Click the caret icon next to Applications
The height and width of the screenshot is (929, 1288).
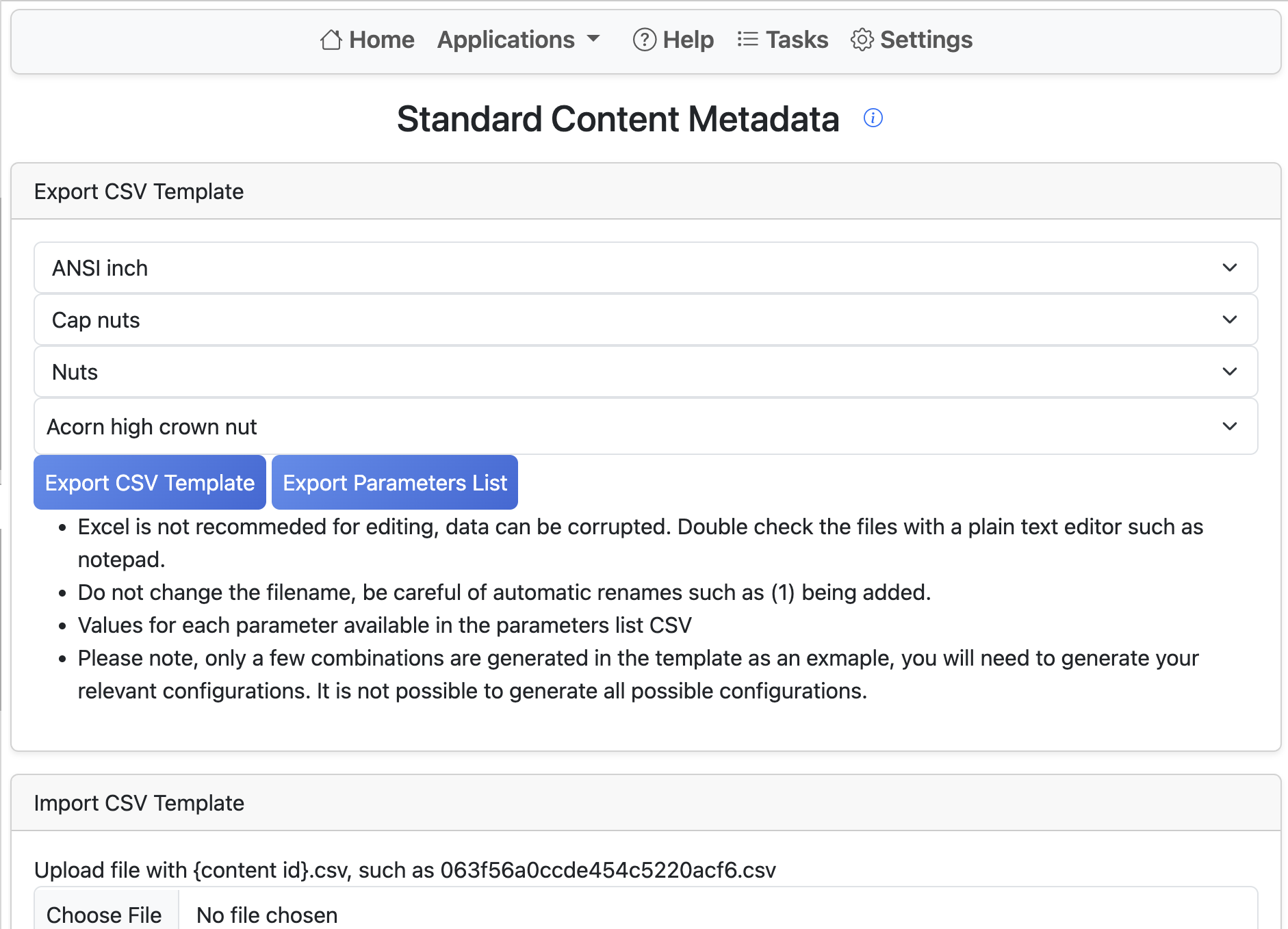593,40
